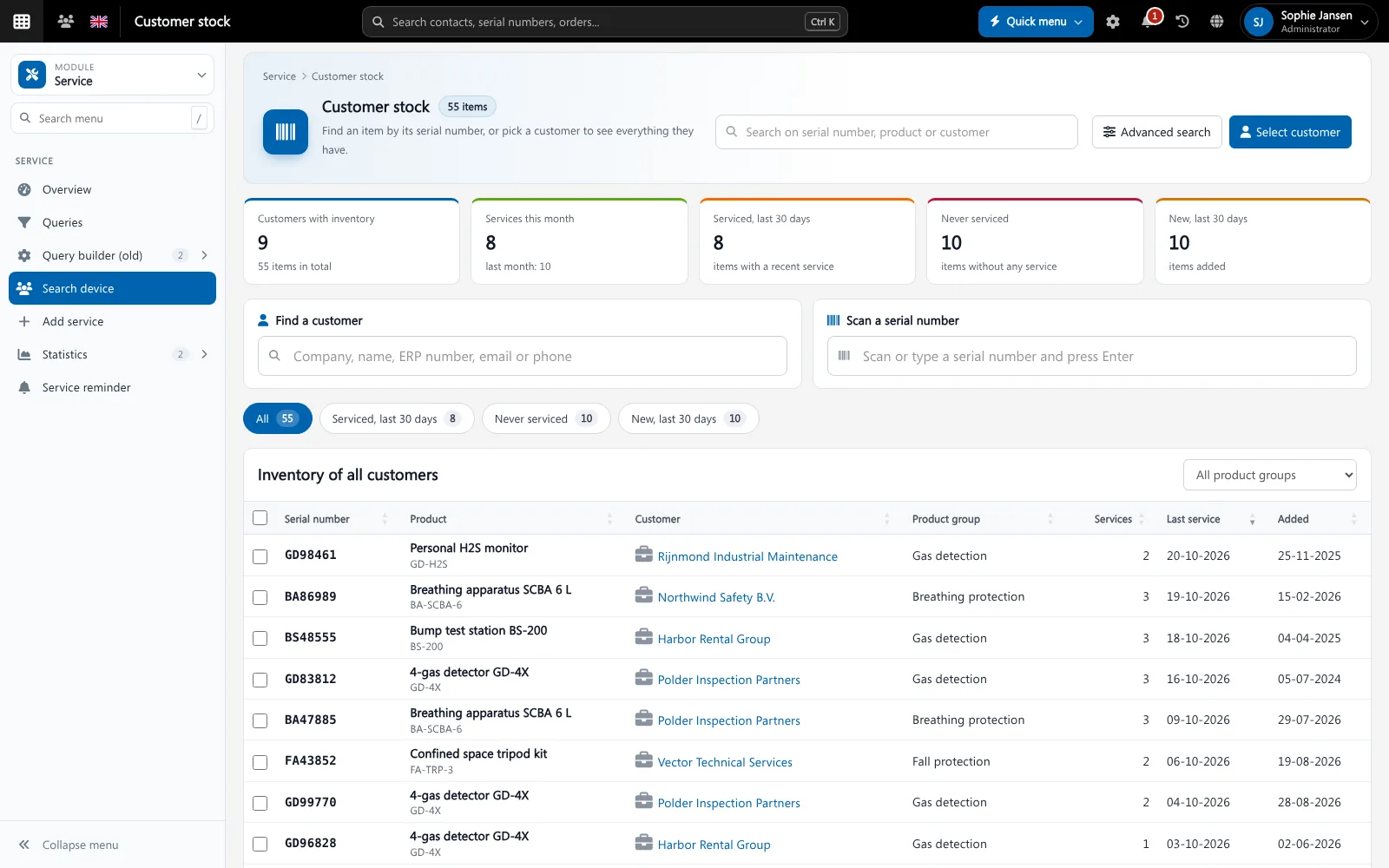
Task: Tick the checkbox for GD83812
Action: click(260, 680)
